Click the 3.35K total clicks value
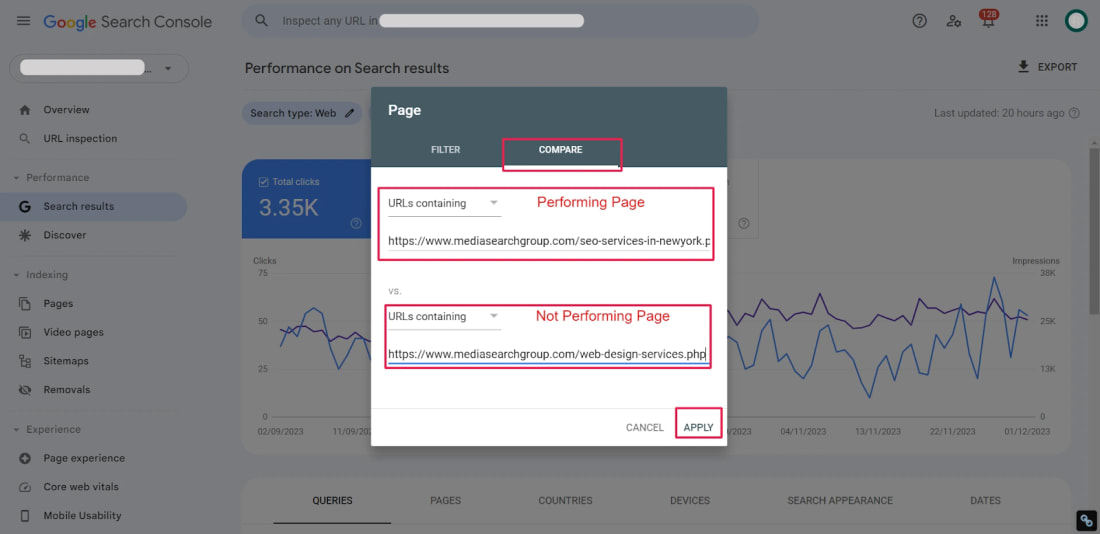Viewport: 1100px width, 534px height. click(x=289, y=208)
